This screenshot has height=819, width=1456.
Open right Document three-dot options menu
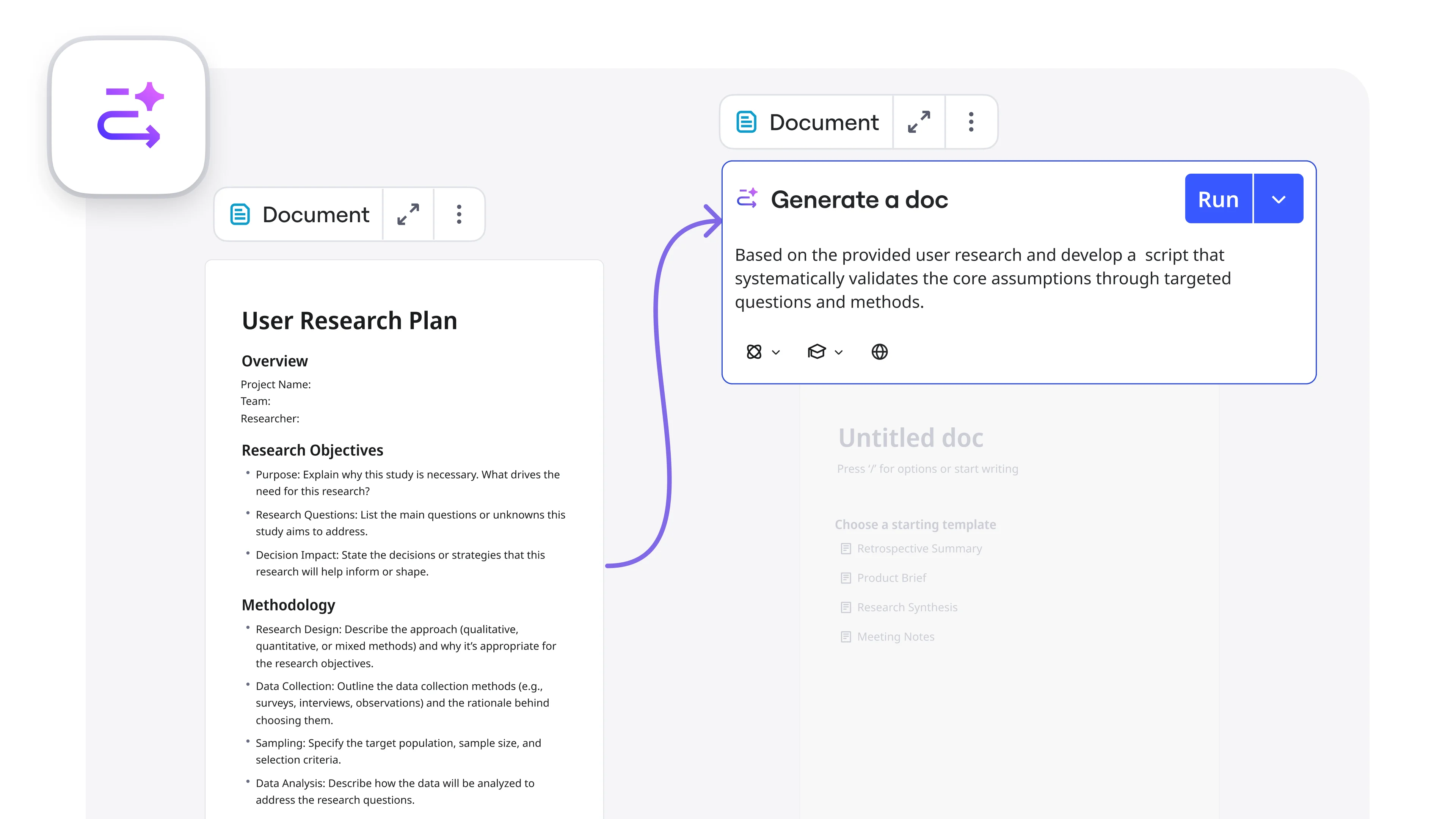tap(971, 122)
